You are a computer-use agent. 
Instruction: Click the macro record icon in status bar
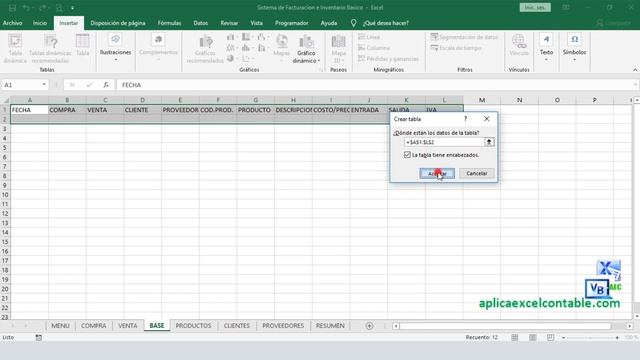pyautogui.click(x=39, y=338)
